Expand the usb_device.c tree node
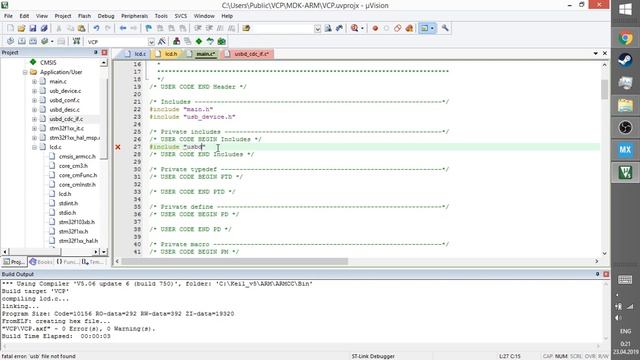The width and height of the screenshot is (640, 360). click(x=34, y=91)
